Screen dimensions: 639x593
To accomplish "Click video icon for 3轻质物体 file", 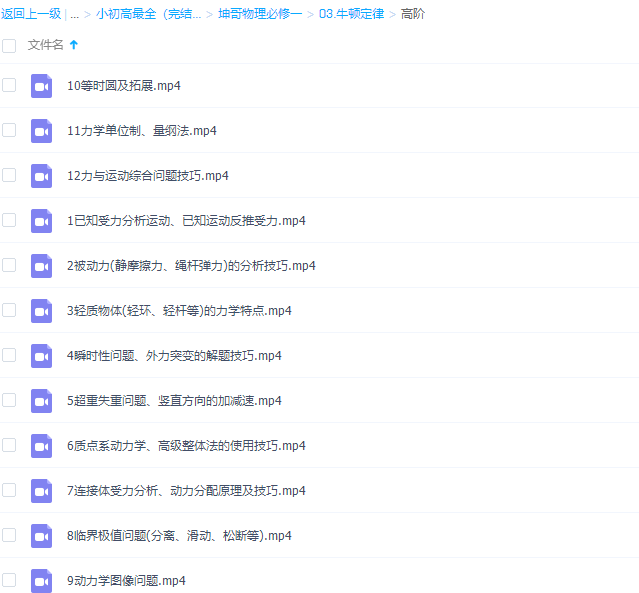I will click(x=41, y=311).
